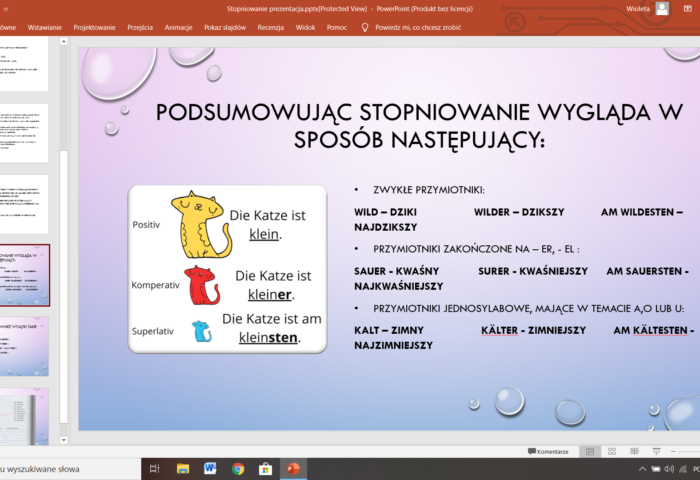Viewport: 700px width, 480px height.
Task: Switch to the Animacje tab
Action: pos(178,27)
